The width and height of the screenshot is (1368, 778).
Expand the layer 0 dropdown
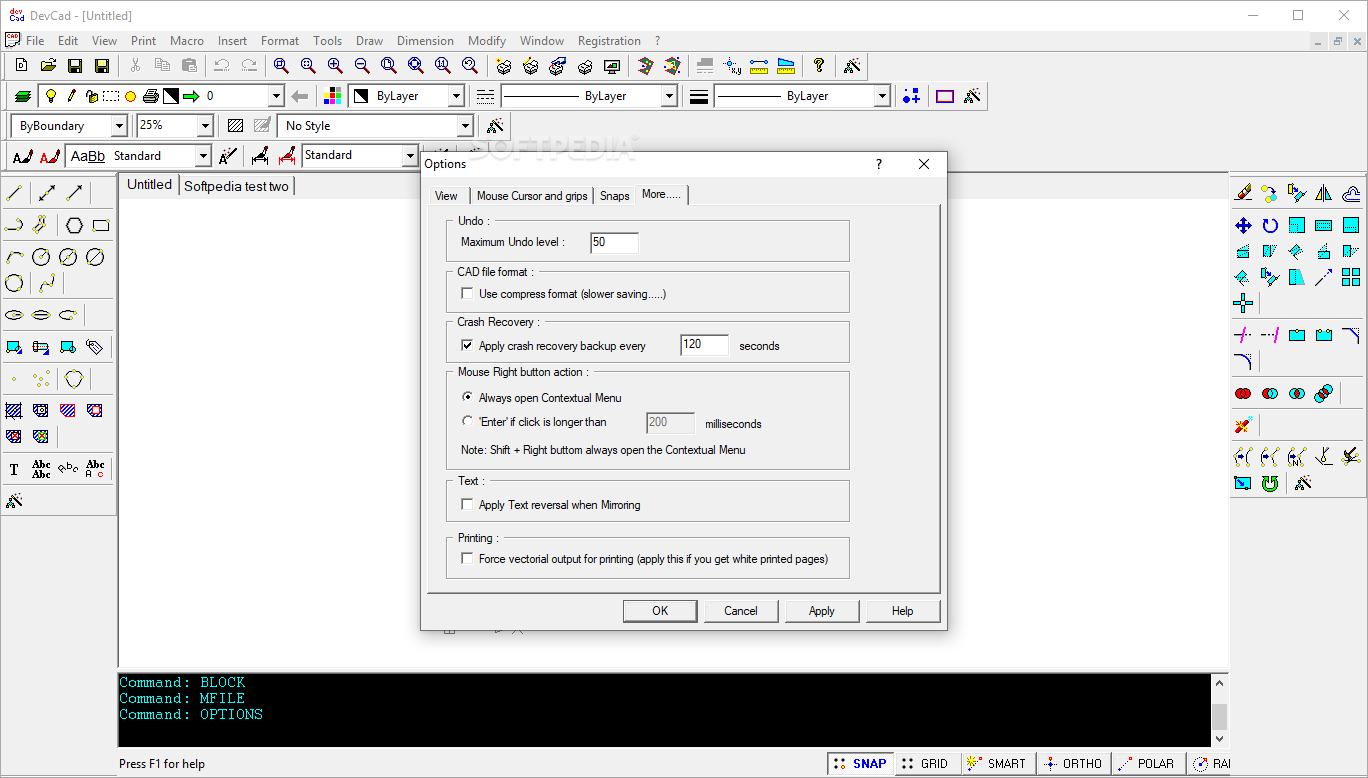[276, 96]
